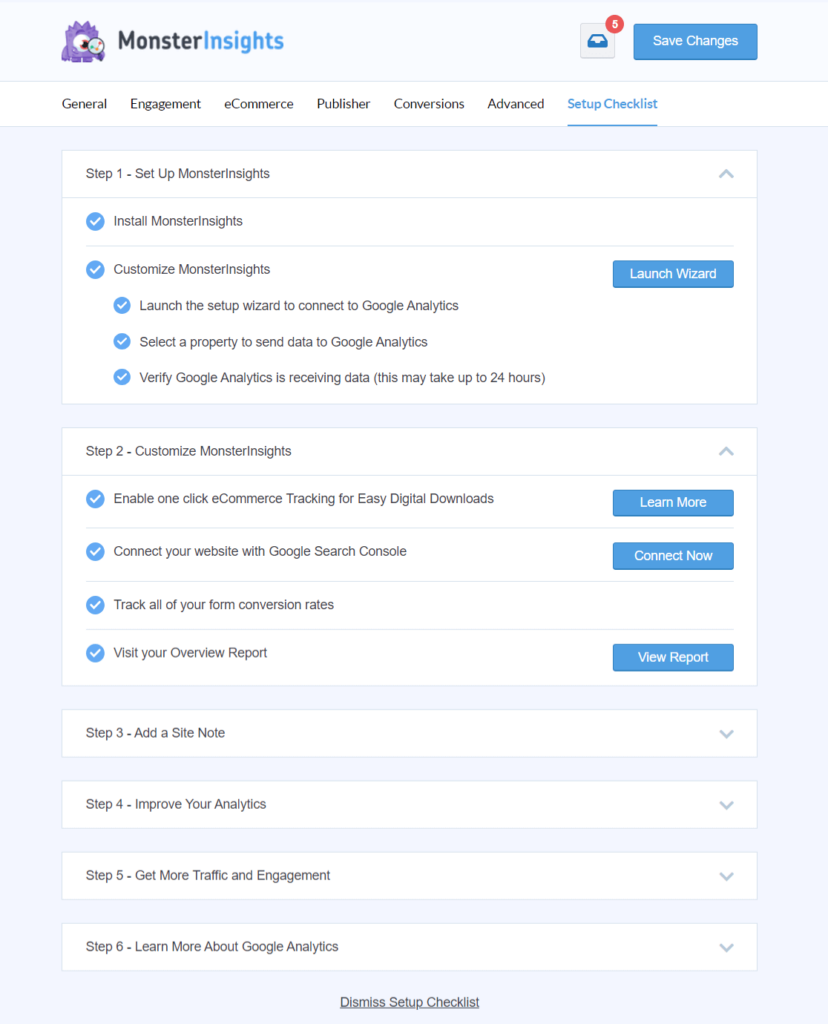Click the check icon beside form conversion rates item
Screen dimensions: 828x1024
95,604
